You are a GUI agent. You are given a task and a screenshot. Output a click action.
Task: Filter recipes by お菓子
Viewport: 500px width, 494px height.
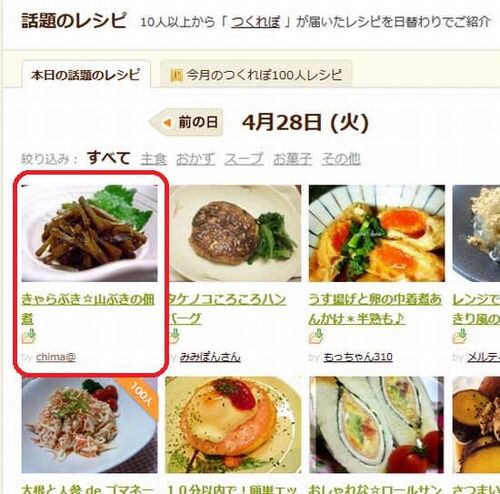[292, 159]
